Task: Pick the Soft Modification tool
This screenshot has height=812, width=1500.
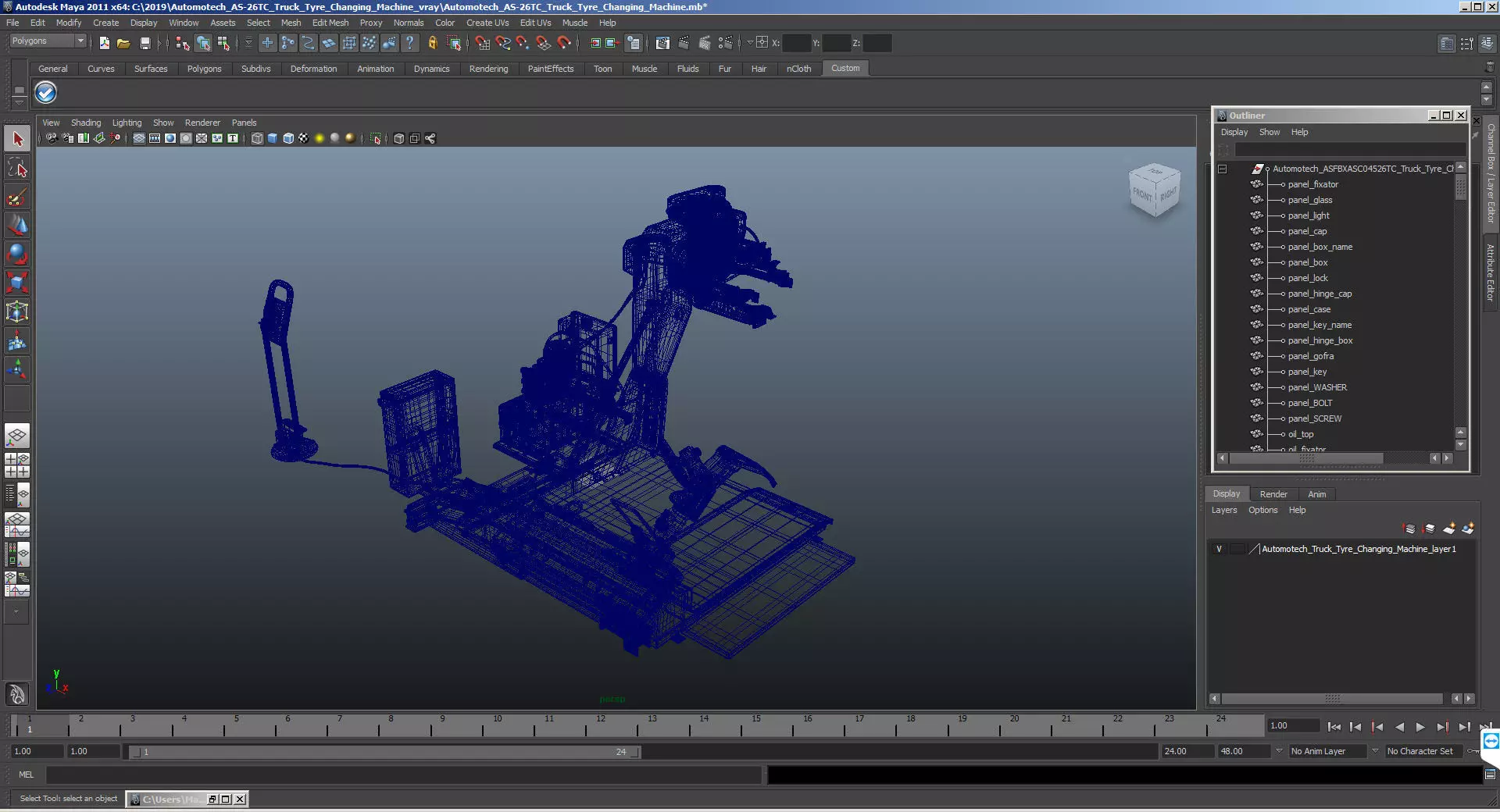Action: click(x=17, y=341)
